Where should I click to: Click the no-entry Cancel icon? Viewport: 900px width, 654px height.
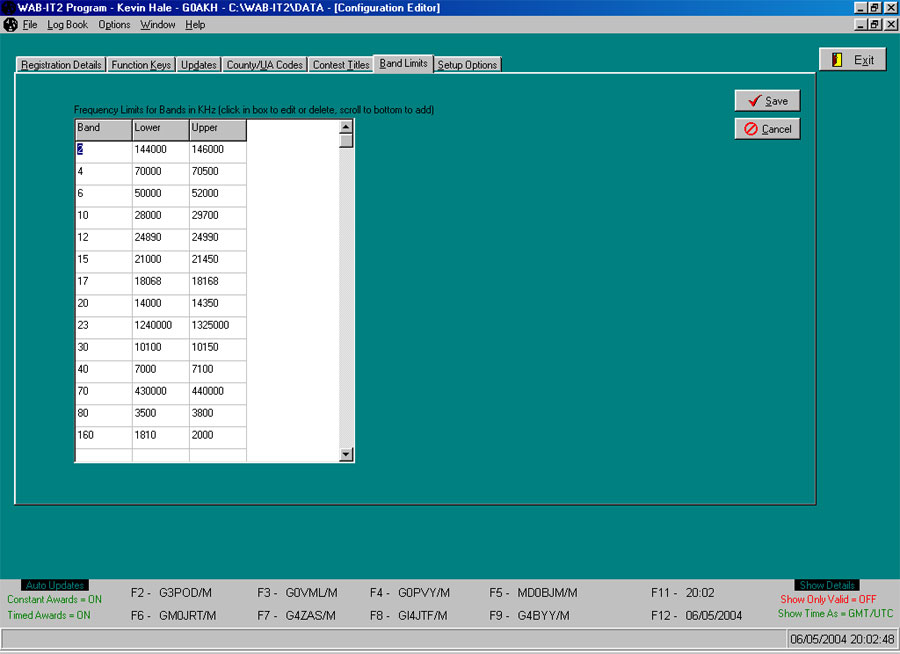point(751,128)
